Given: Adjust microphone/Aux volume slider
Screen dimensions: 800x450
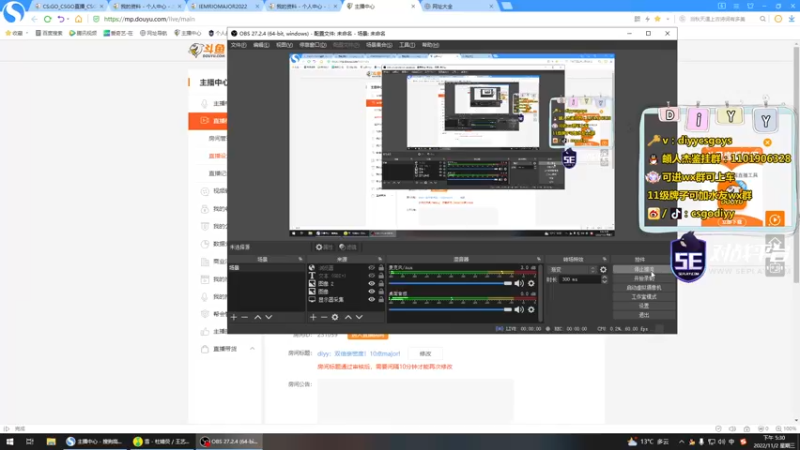Looking at the screenshot, I should (450, 283).
